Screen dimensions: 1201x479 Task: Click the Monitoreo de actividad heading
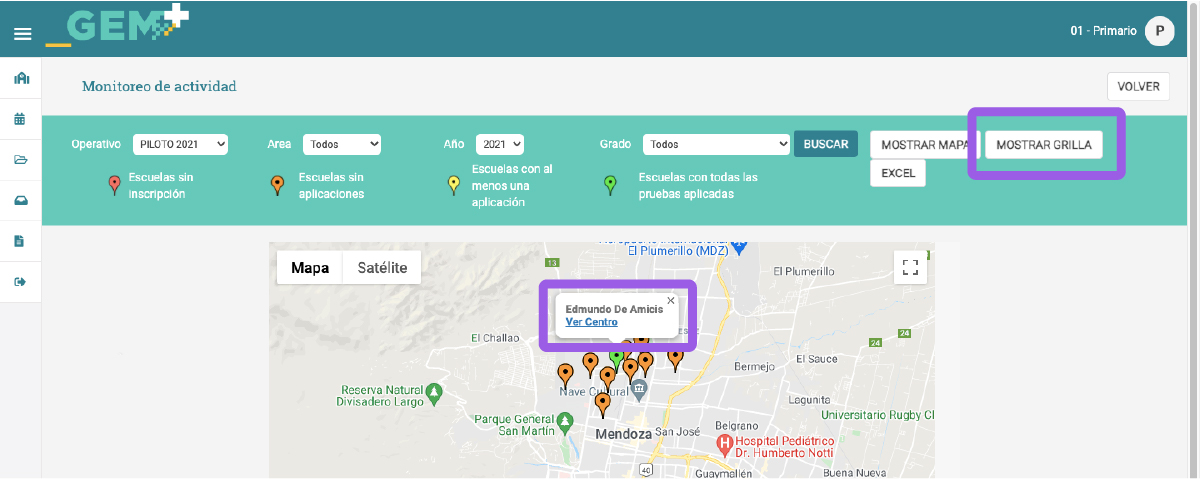159,86
